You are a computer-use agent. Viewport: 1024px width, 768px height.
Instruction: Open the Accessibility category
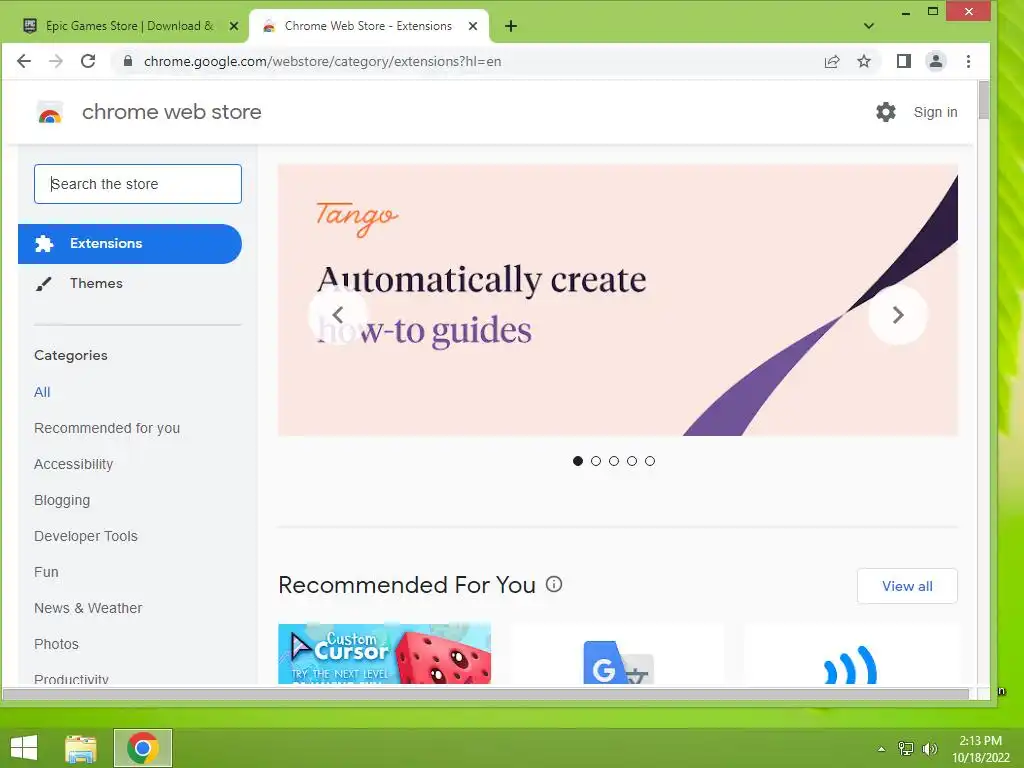[x=73, y=464]
